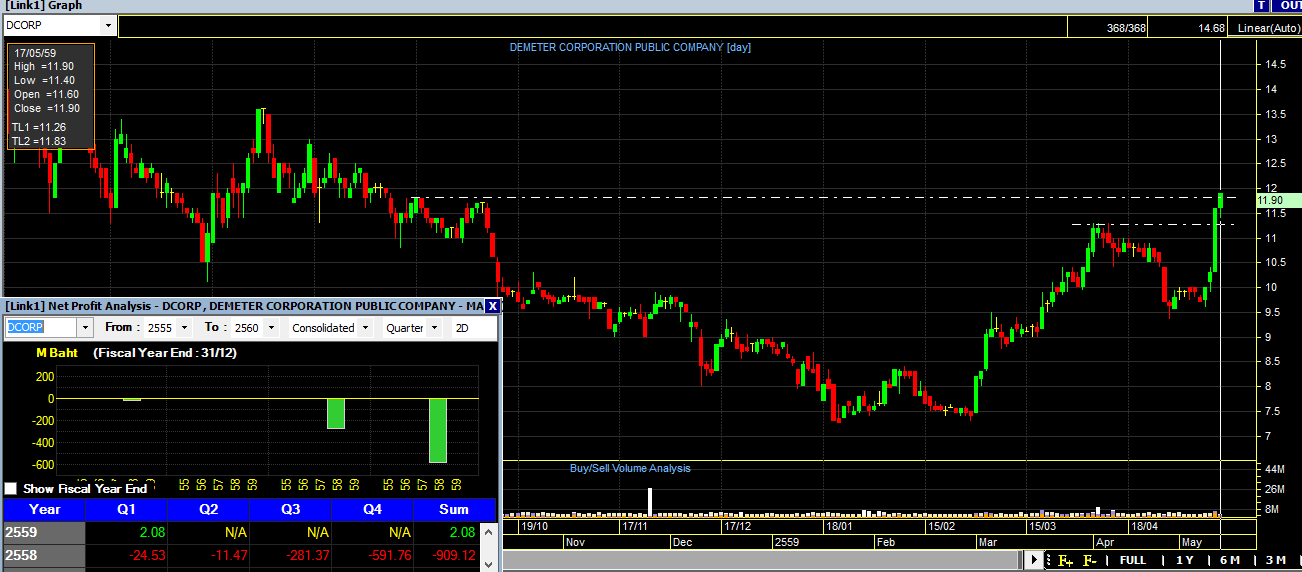Image resolution: width=1302 pixels, height=572 pixels.
Task: Click the 15/02 date marker
Action: click(x=941, y=525)
